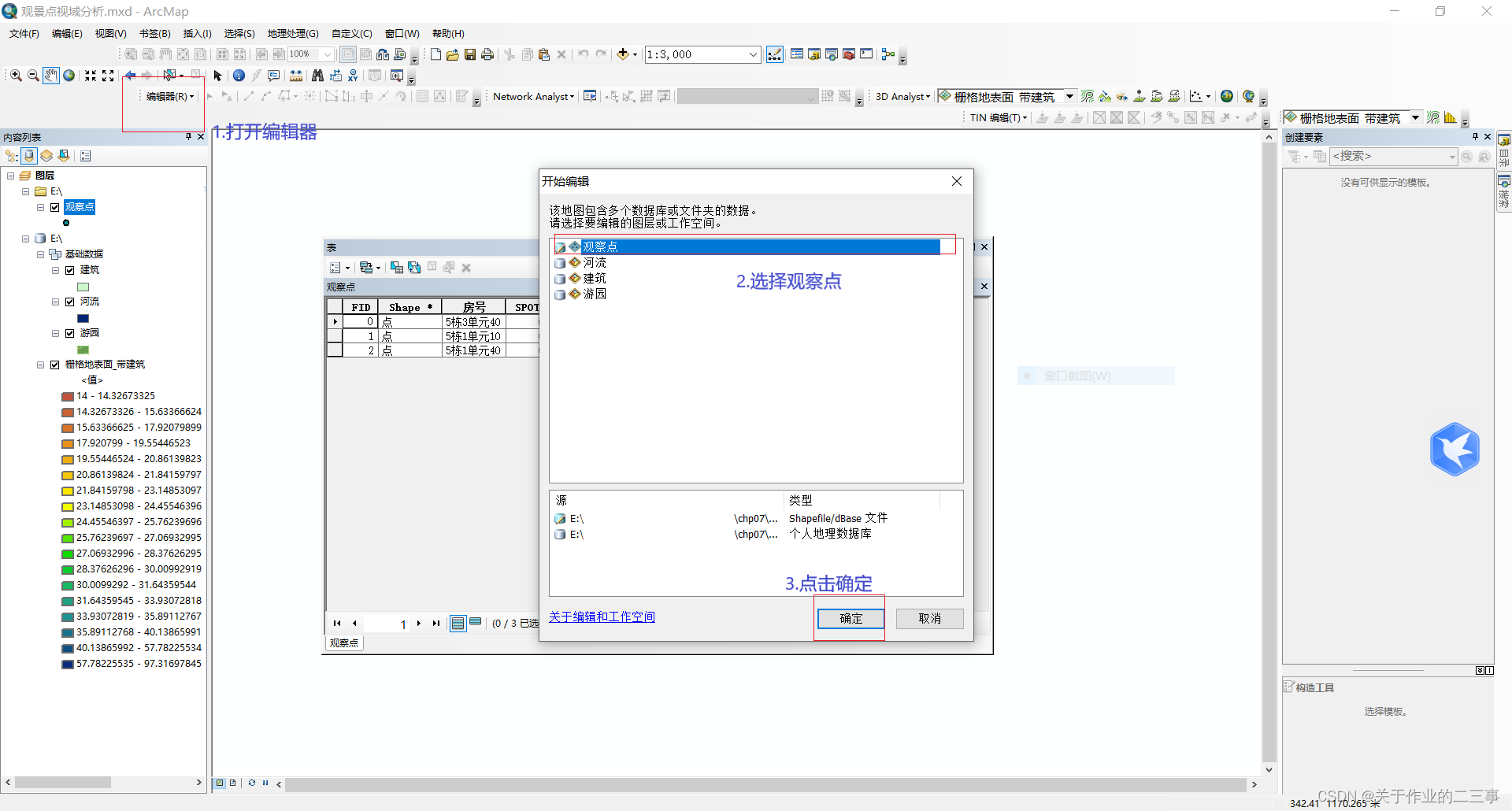Select the Select Elements arrow tool

[218, 76]
